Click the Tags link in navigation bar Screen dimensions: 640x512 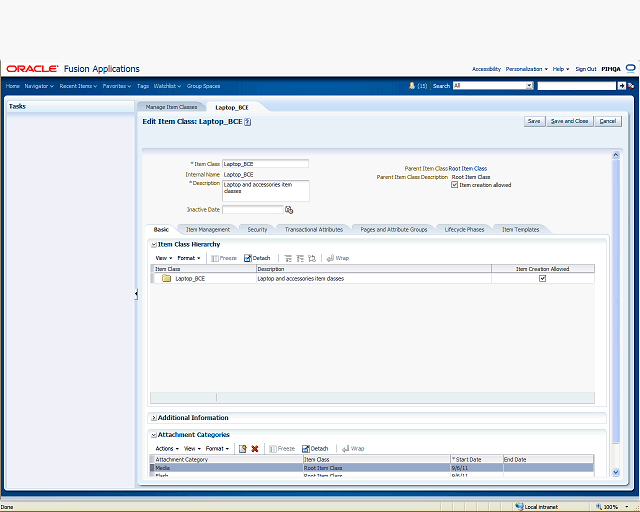(x=143, y=86)
